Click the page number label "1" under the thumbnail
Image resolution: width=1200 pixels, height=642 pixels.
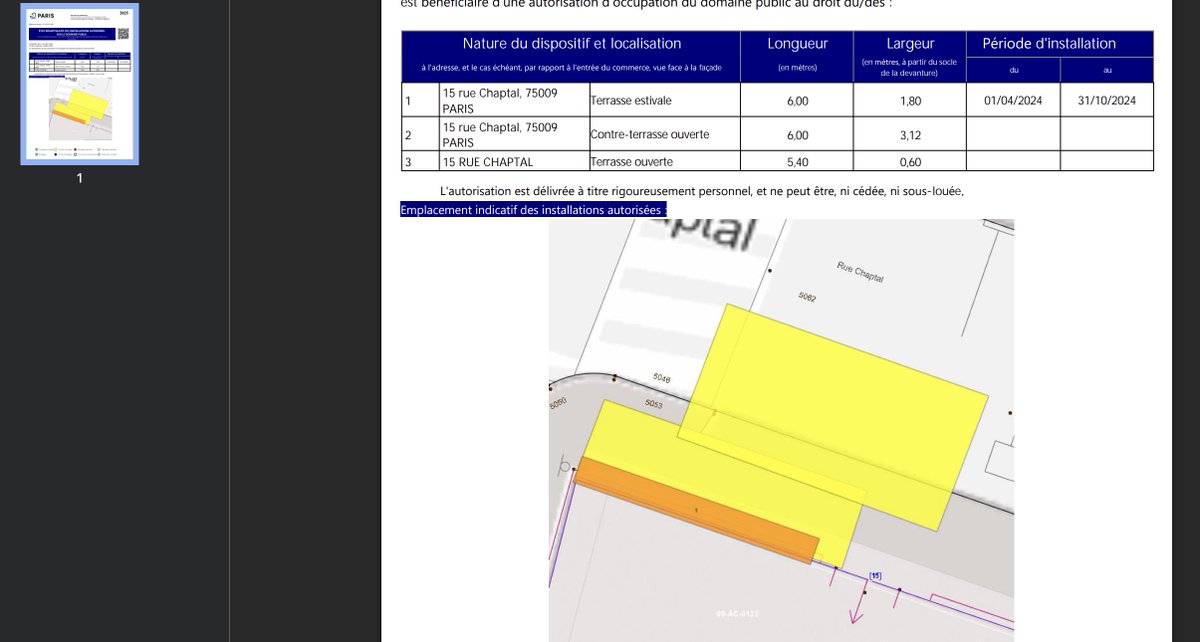[80, 179]
